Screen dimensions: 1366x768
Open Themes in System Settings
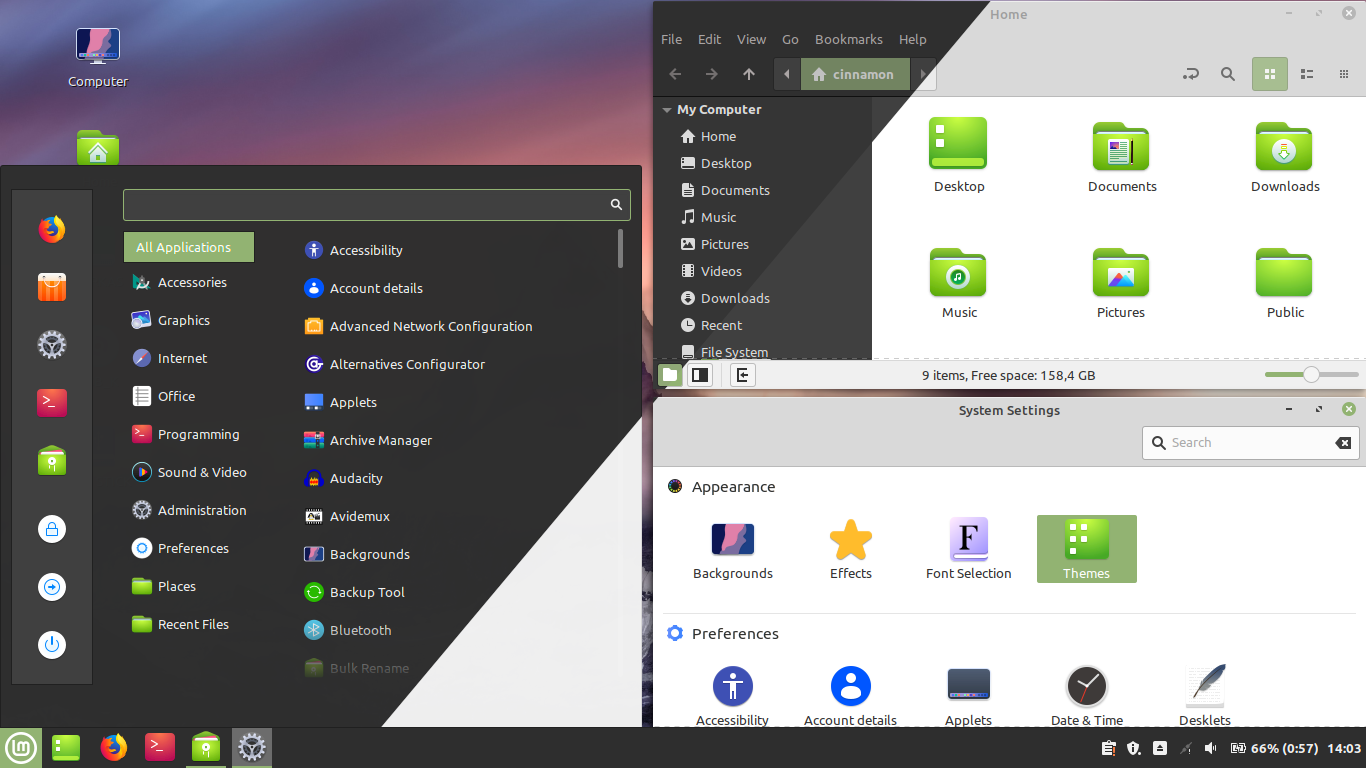tap(1087, 549)
